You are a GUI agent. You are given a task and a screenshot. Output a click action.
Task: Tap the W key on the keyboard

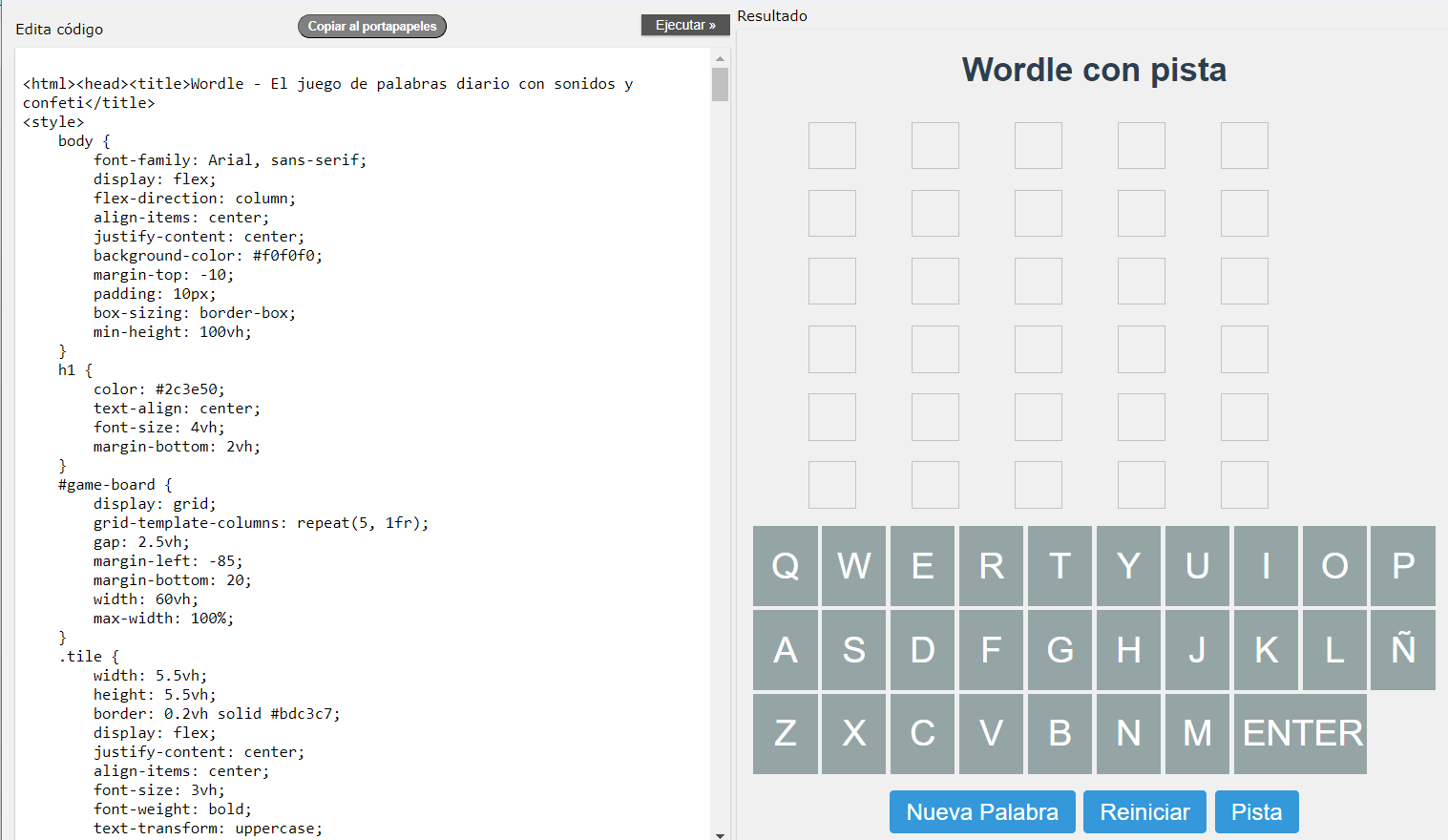pyautogui.click(x=854, y=566)
